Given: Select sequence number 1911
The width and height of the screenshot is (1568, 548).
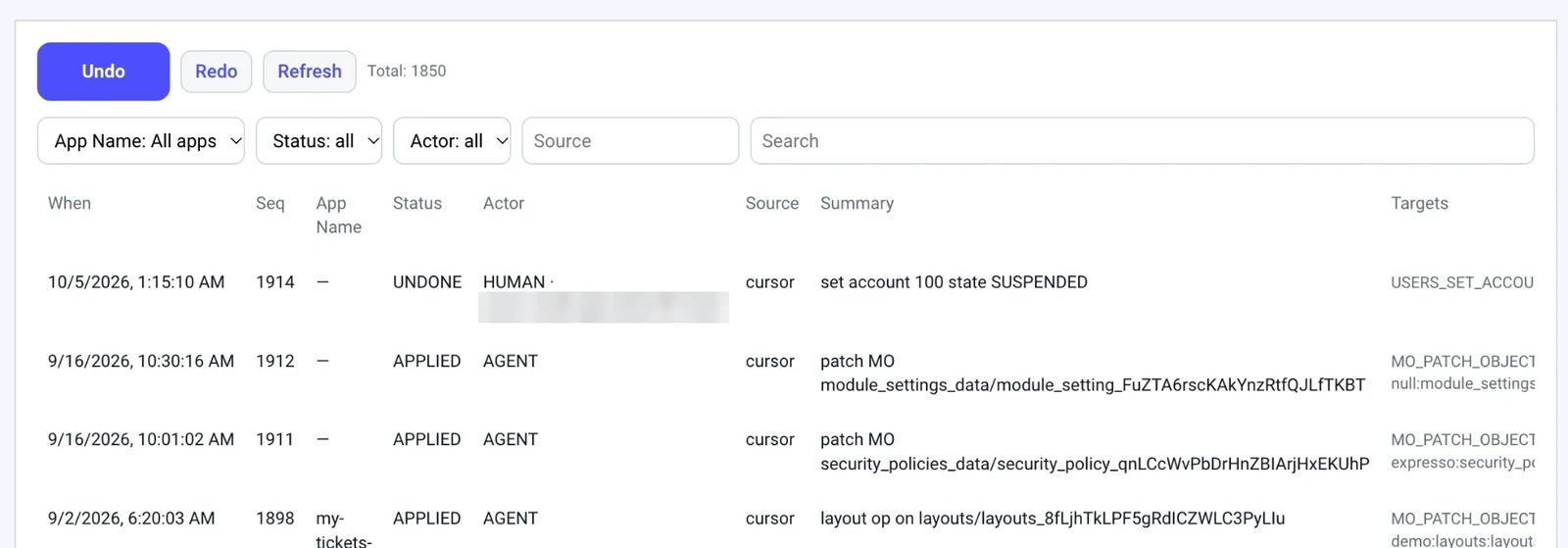Looking at the screenshot, I should 275,439.
